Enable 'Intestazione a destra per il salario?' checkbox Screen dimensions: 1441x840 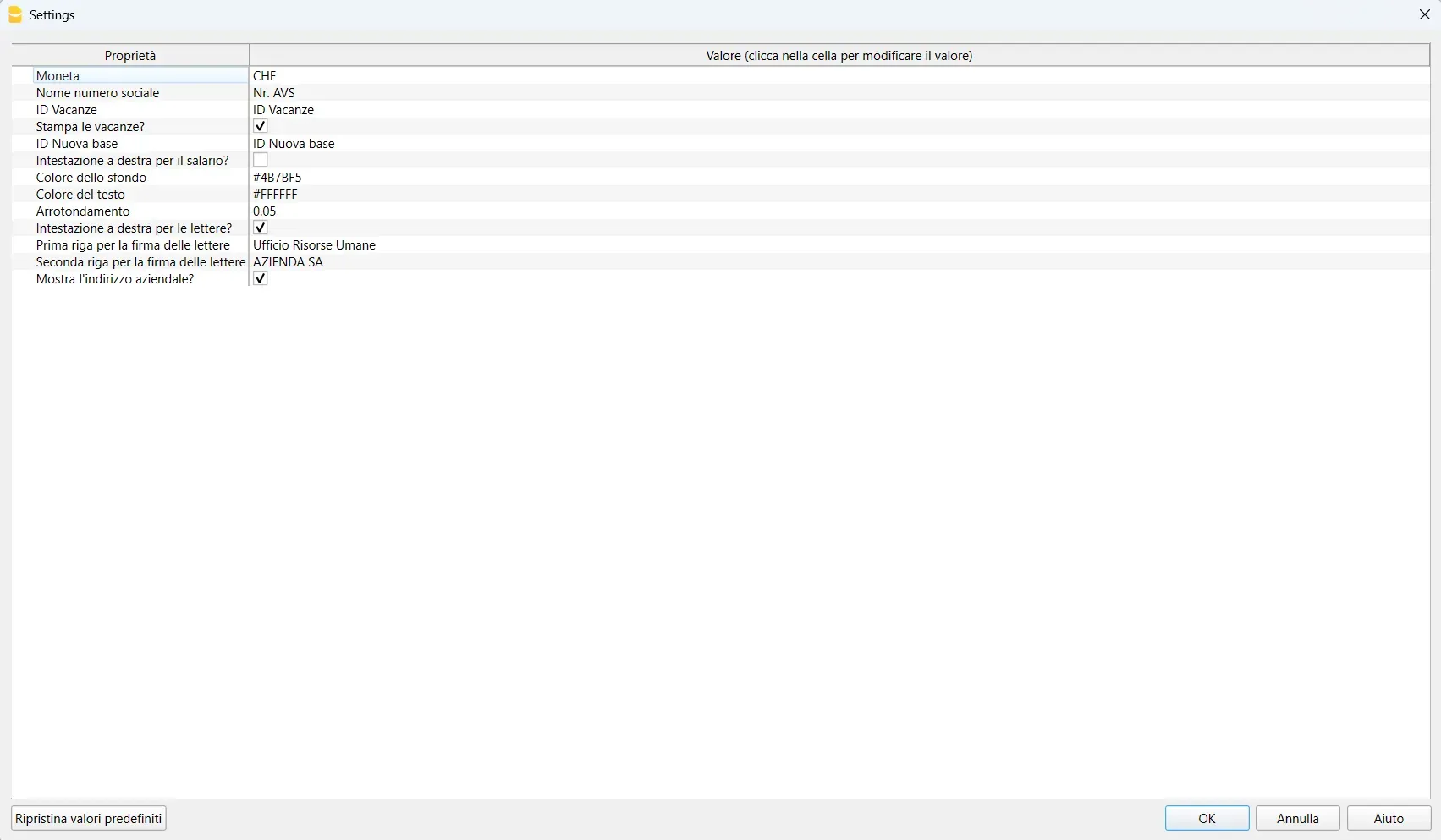(261, 160)
